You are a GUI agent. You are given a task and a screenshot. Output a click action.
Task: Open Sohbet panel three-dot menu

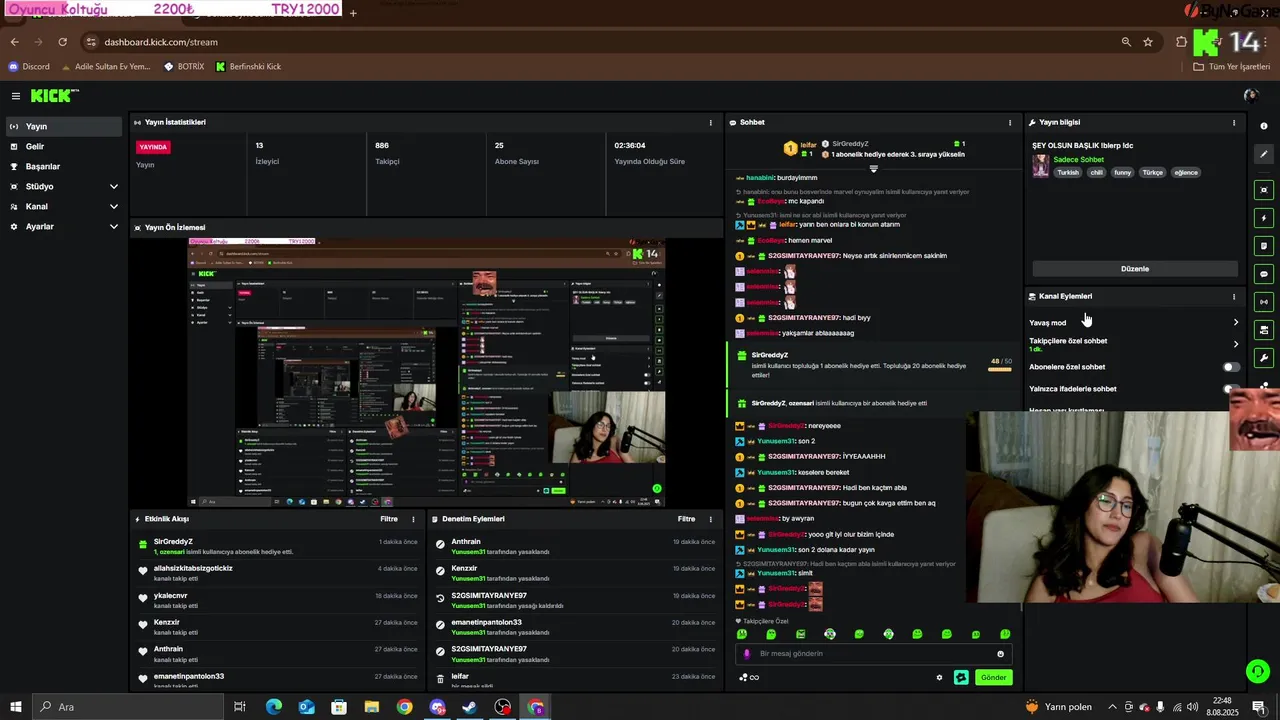tap(1010, 122)
